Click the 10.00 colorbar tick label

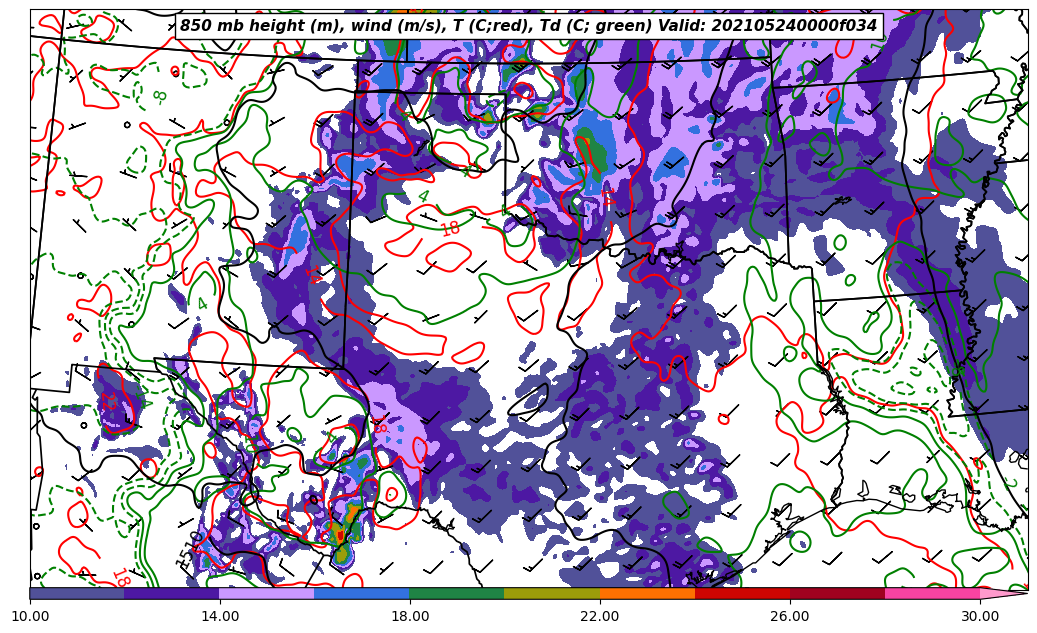(30, 616)
